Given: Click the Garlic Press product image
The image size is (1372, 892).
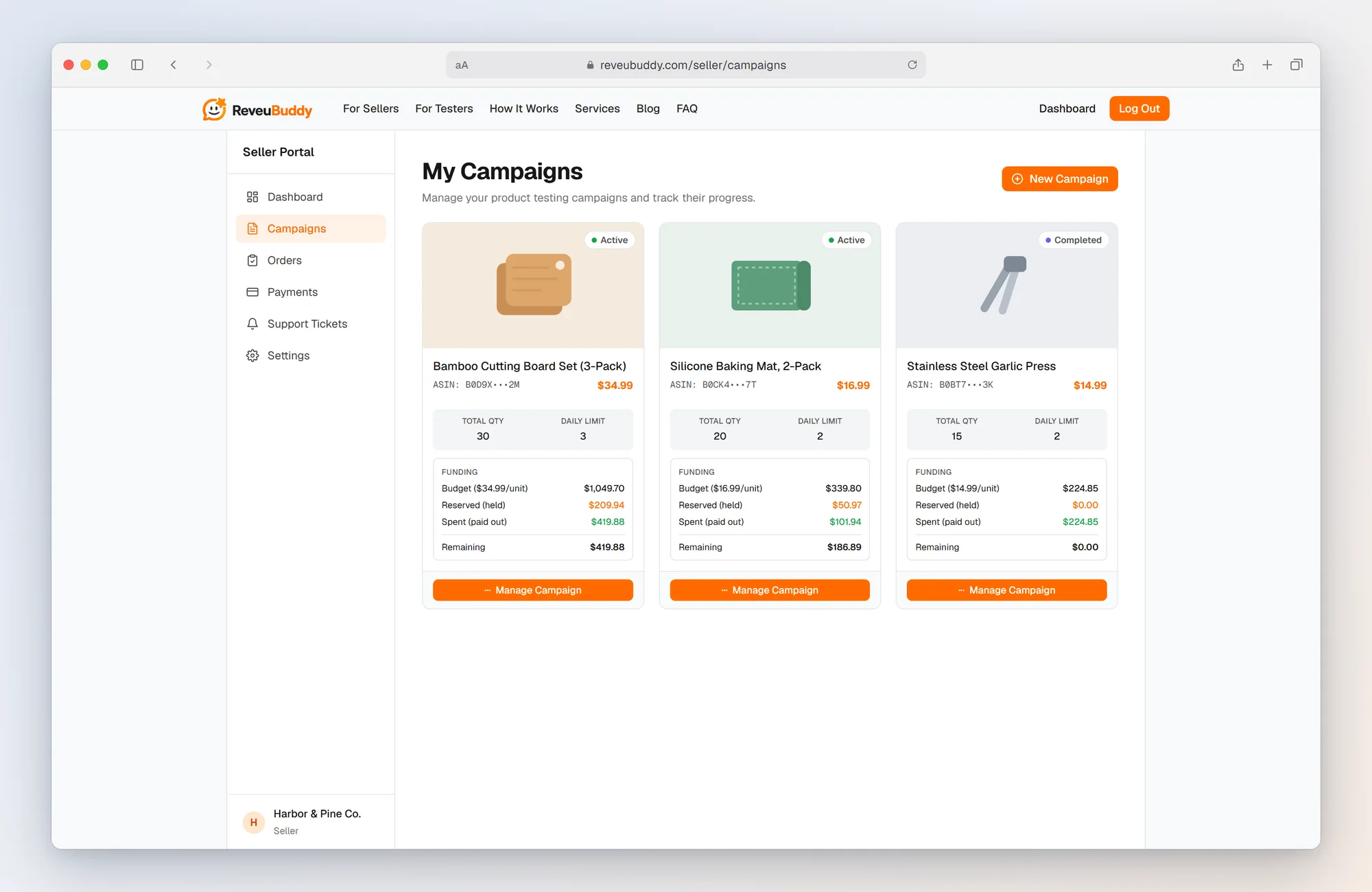Looking at the screenshot, I should tap(1007, 285).
